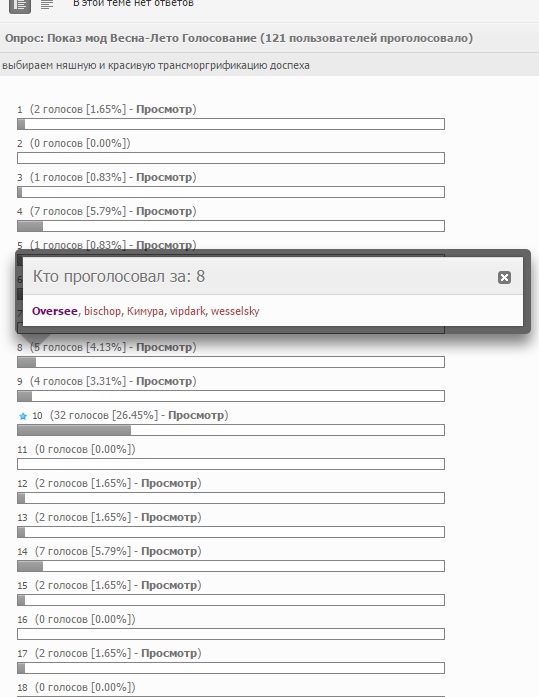Image resolution: width=539 pixels, height=697 pixels.
Task: View voters for option 14
Action: (170, 551)
